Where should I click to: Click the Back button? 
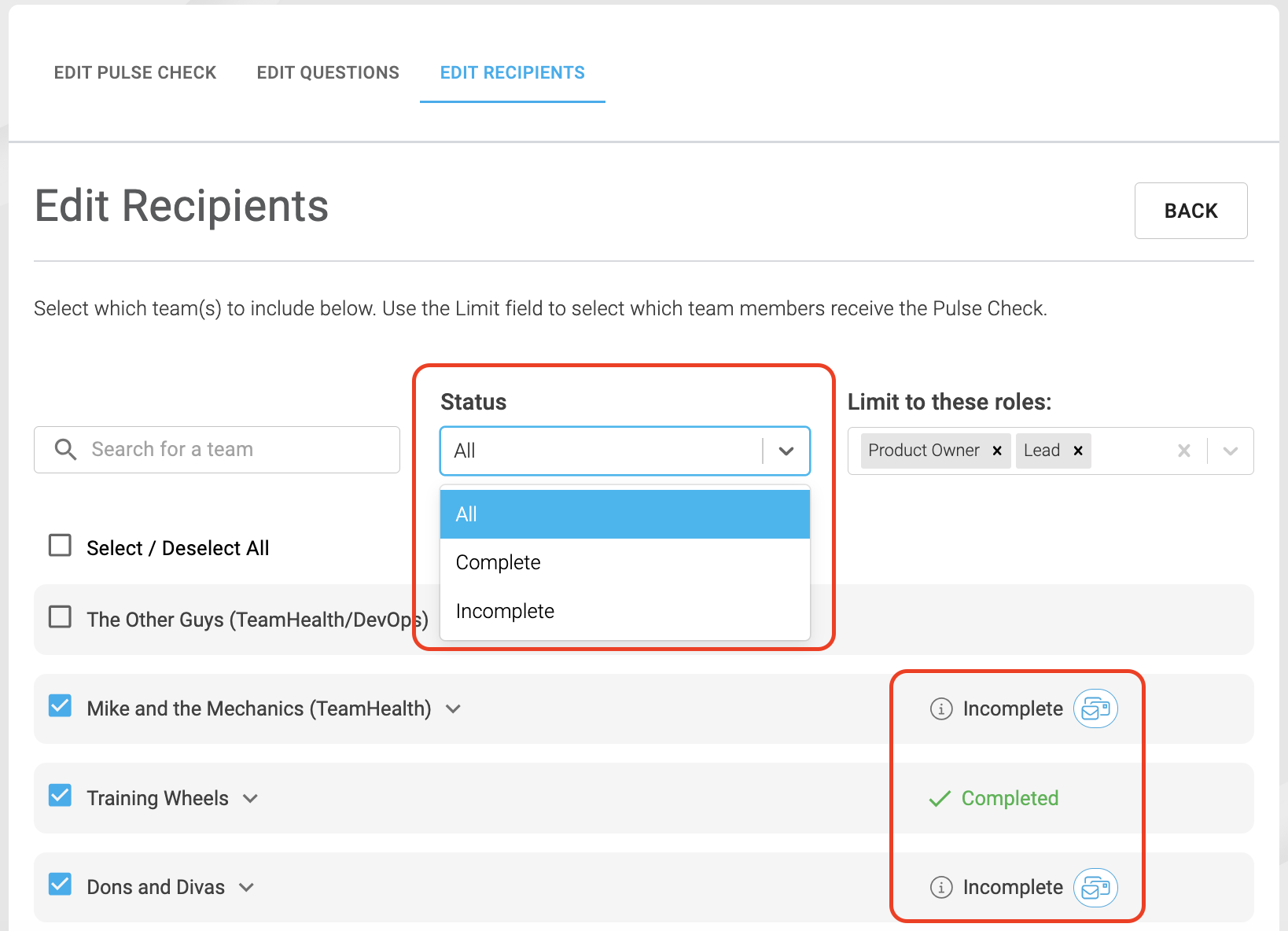coord(1190,211)
